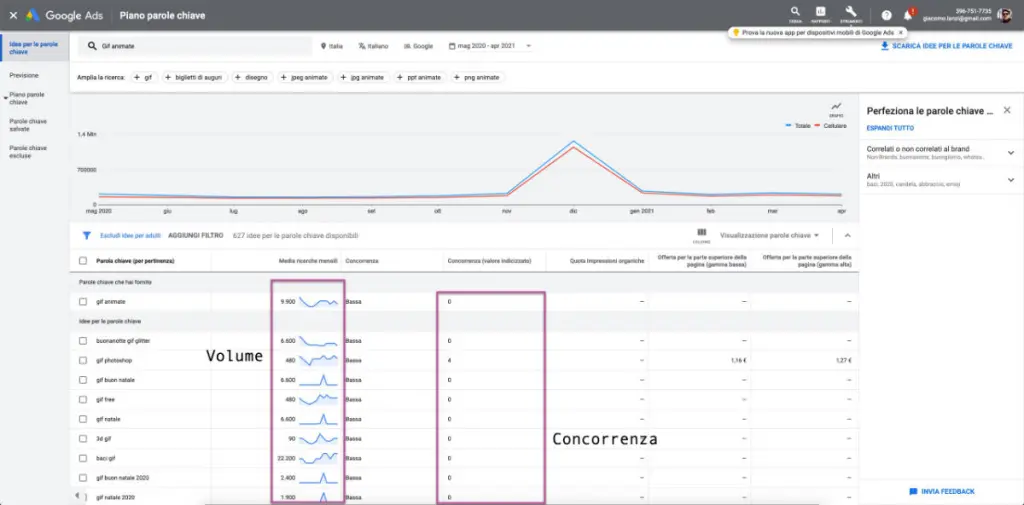Add 'gif' to broaden search
1024x505 pixels.
pyautogui.click(x=143, y=77)
